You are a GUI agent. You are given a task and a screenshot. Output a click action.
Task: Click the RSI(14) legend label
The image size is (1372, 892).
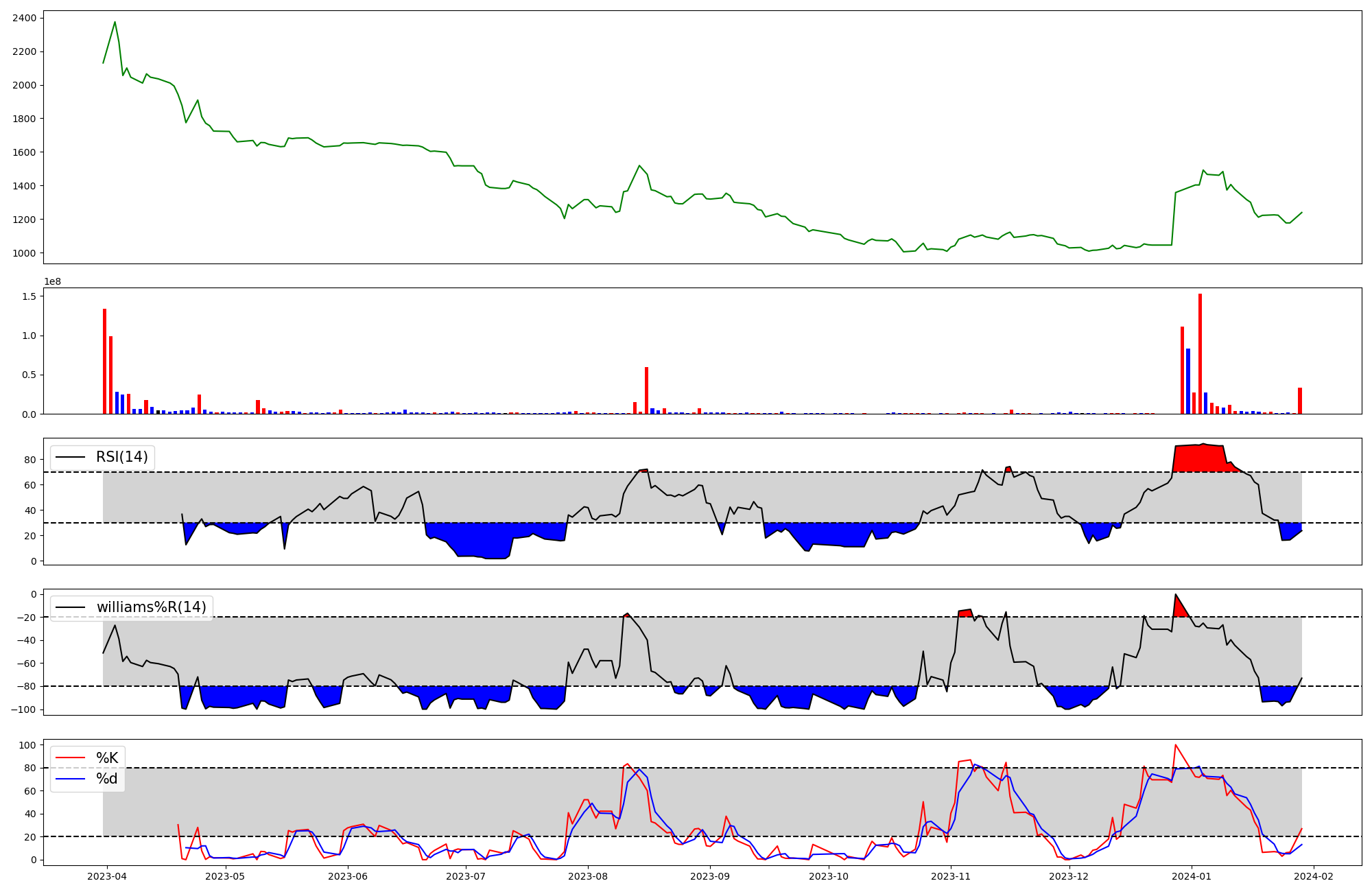click(x=121, y=457)
